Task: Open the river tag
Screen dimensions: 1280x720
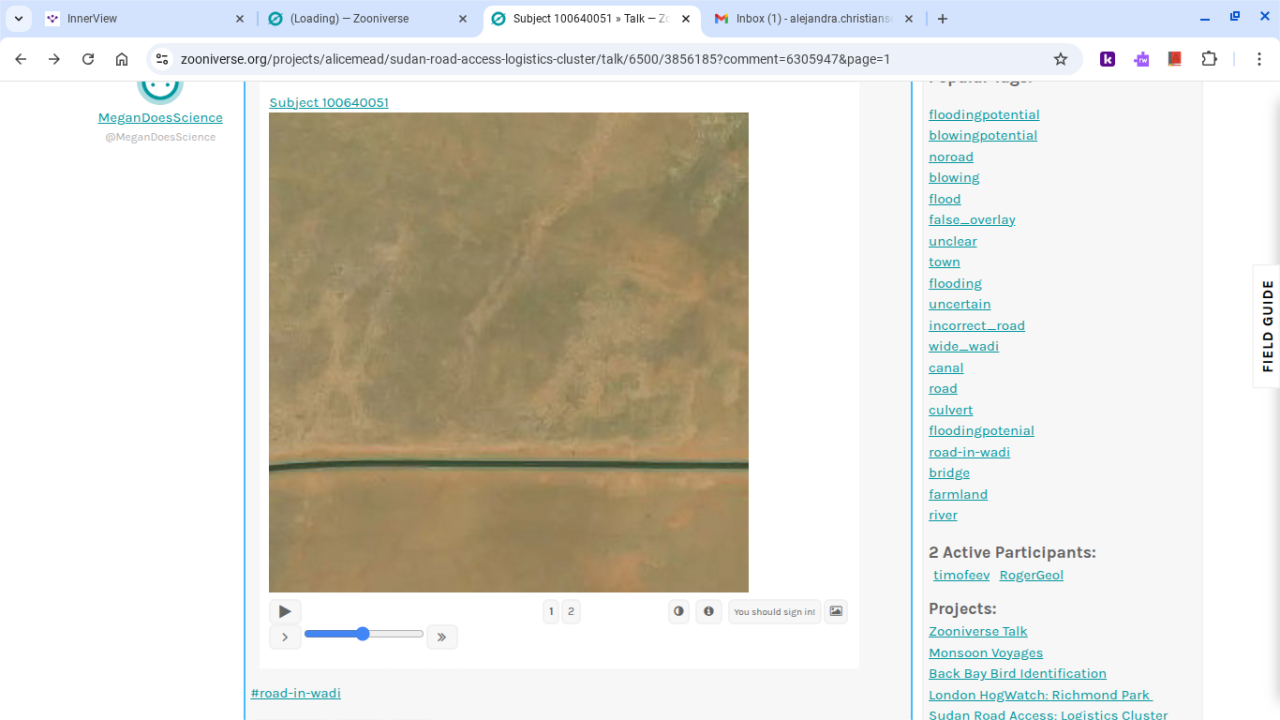Action: coord(943,515)
